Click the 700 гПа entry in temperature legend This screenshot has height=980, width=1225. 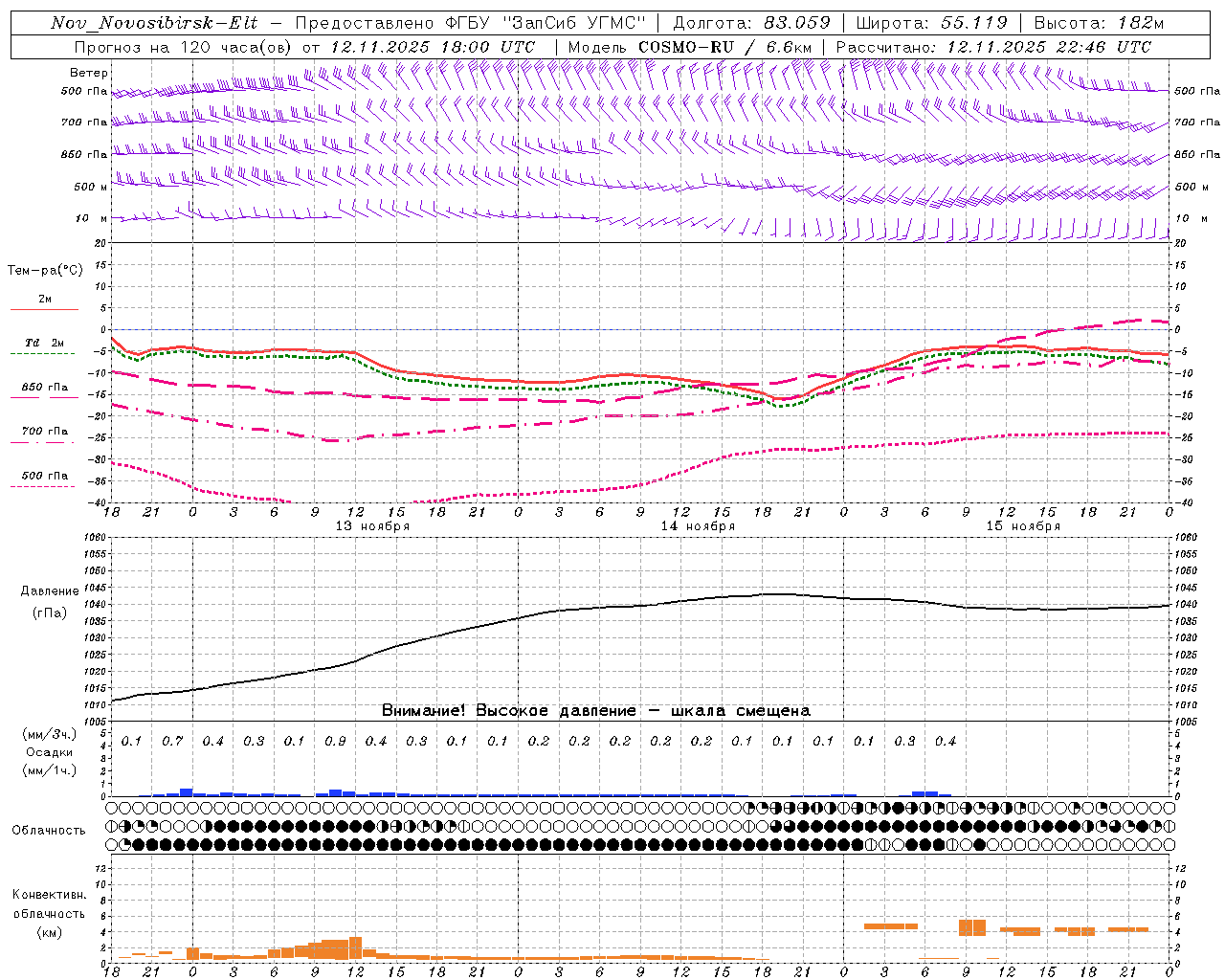click(44, 432)
